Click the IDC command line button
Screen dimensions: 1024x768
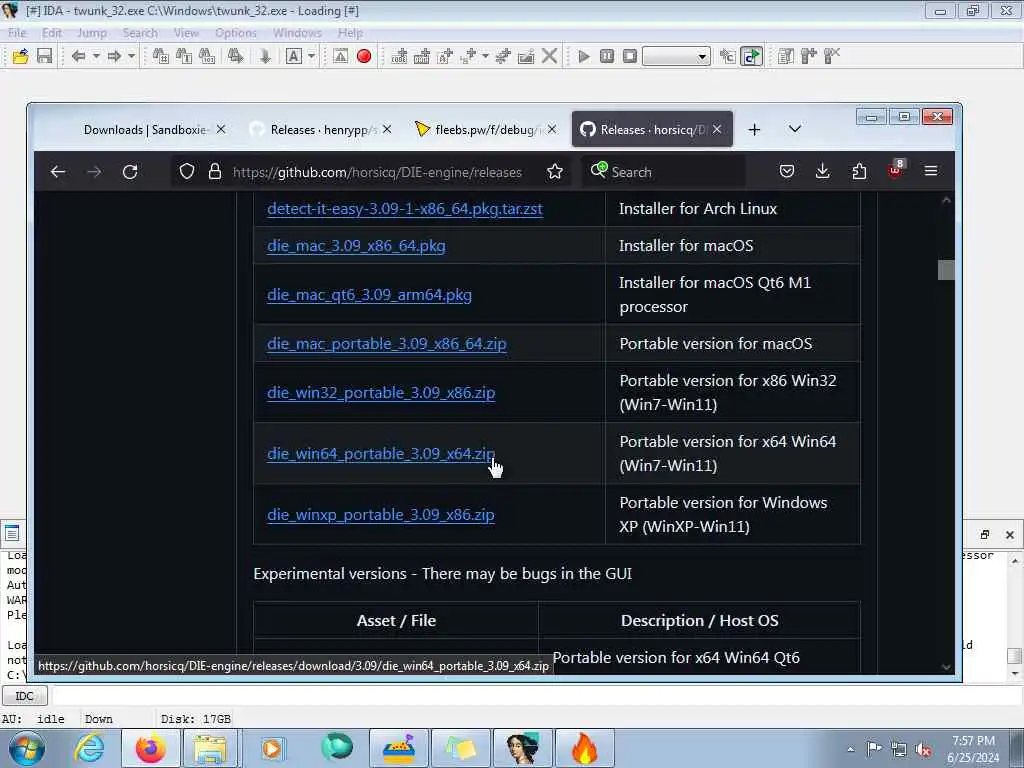(x=24, y=696)
